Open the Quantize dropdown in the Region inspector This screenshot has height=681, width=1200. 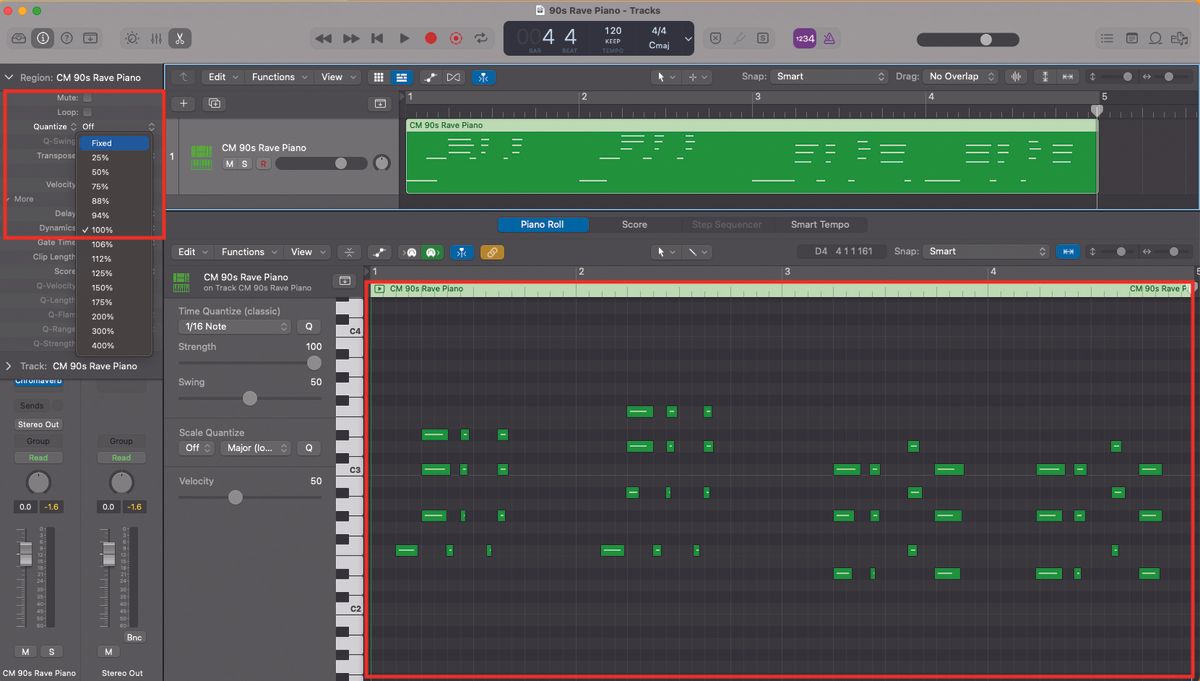coord(110,126)
